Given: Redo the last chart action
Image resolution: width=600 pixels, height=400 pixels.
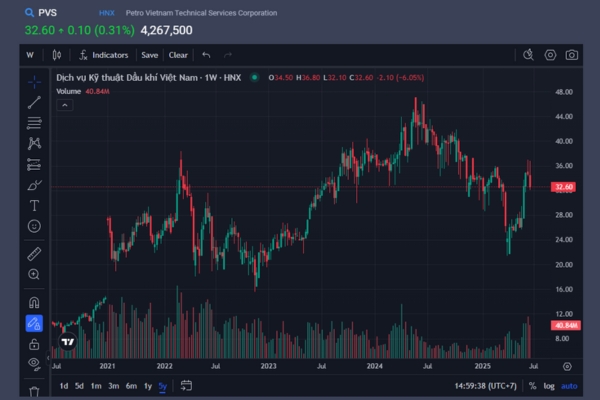Looking at the screenshot, I should click(228, 55).
